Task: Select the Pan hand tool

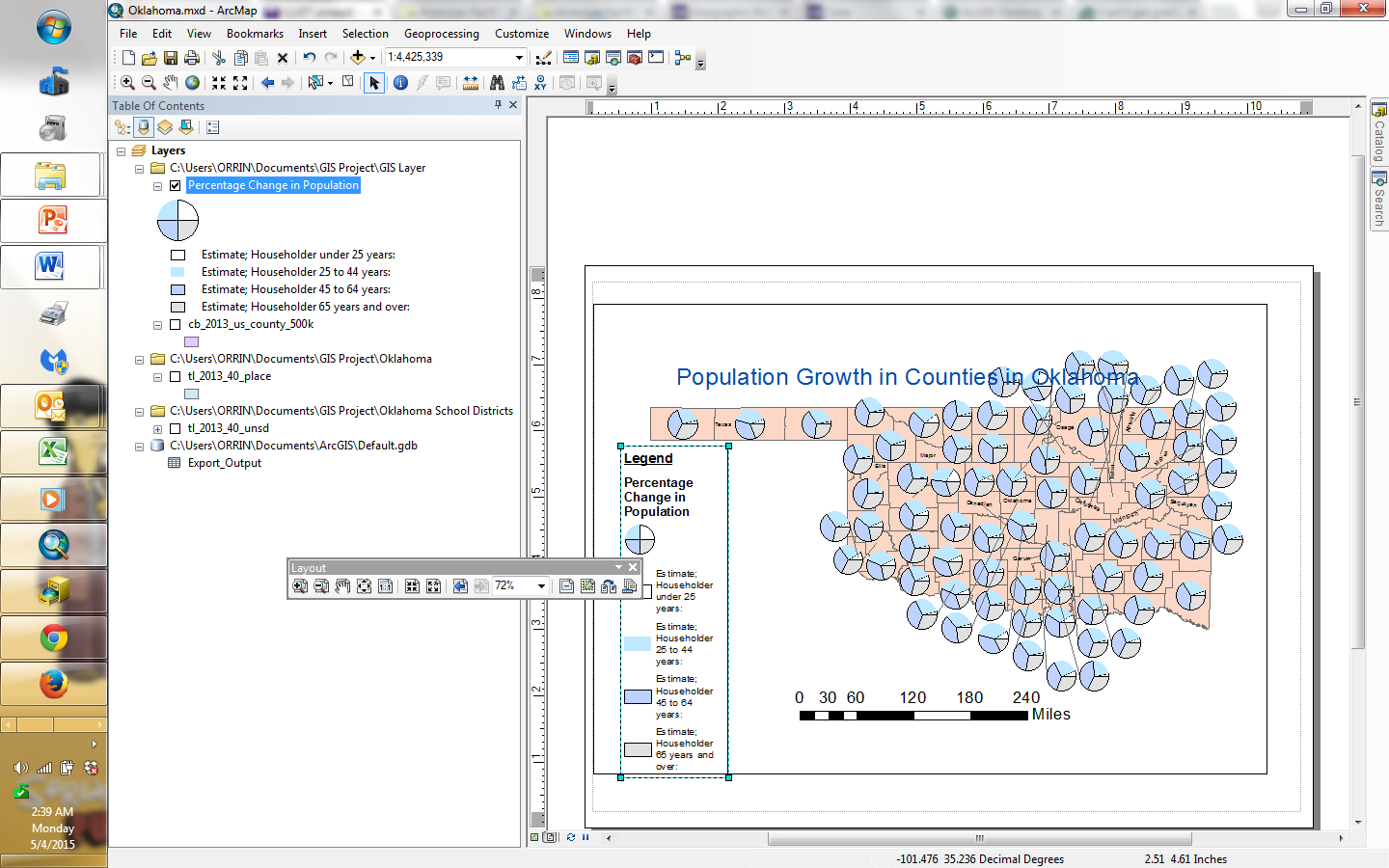Action: point(170,83)
